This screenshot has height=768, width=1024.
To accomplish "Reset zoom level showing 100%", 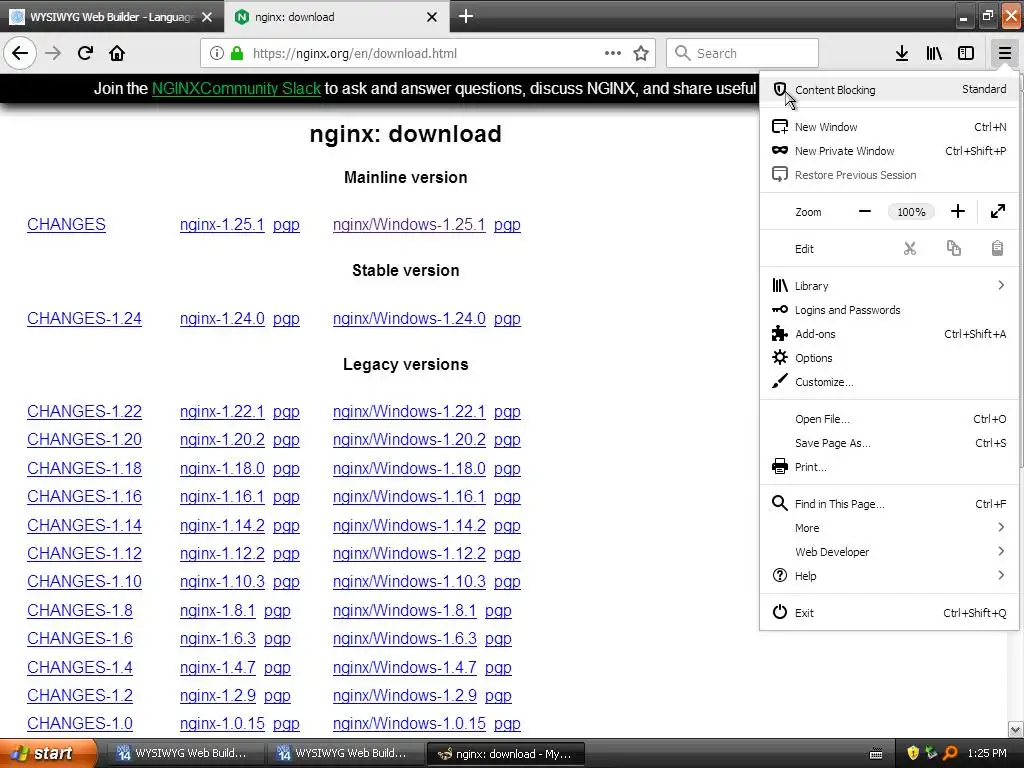I will (911, 212).
